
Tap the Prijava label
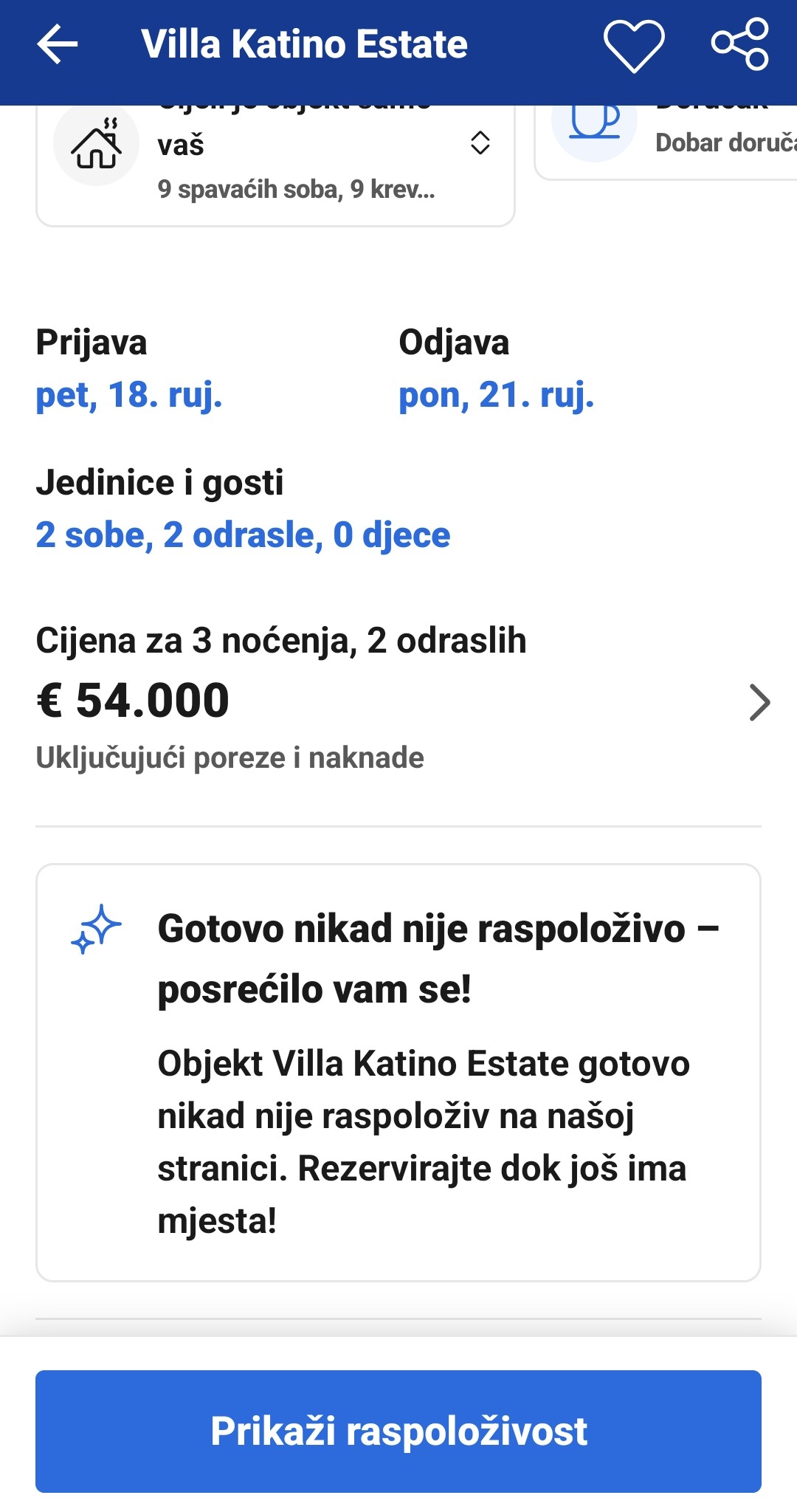tap(92, 343)
